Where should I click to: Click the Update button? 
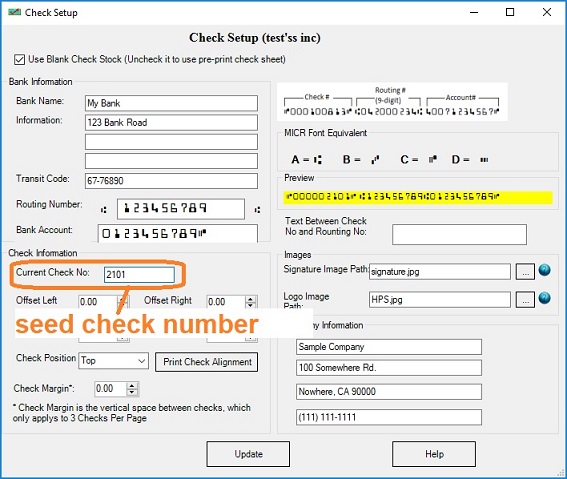[248, 454]
